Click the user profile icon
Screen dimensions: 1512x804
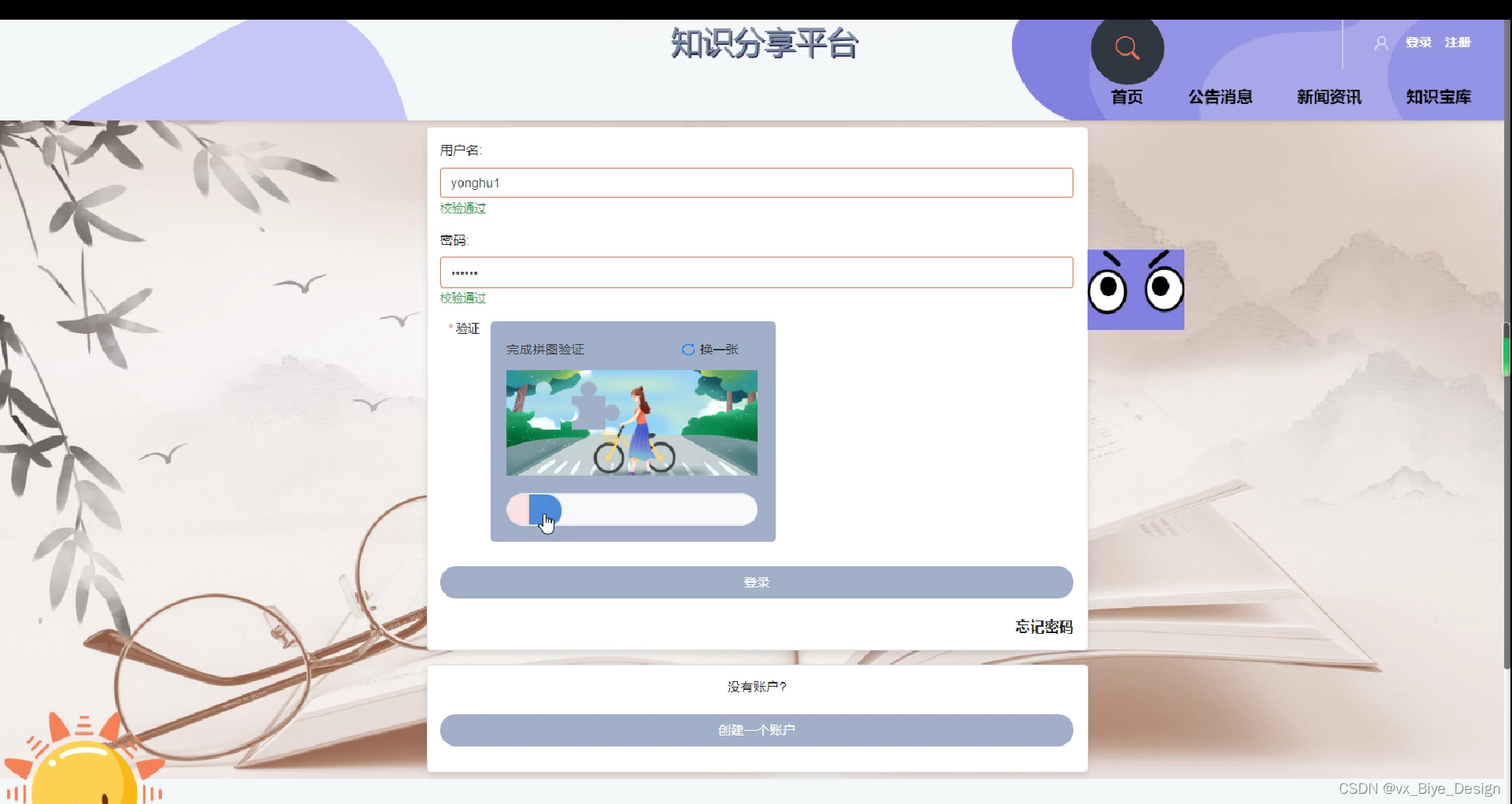click(x=1381, y=43)
